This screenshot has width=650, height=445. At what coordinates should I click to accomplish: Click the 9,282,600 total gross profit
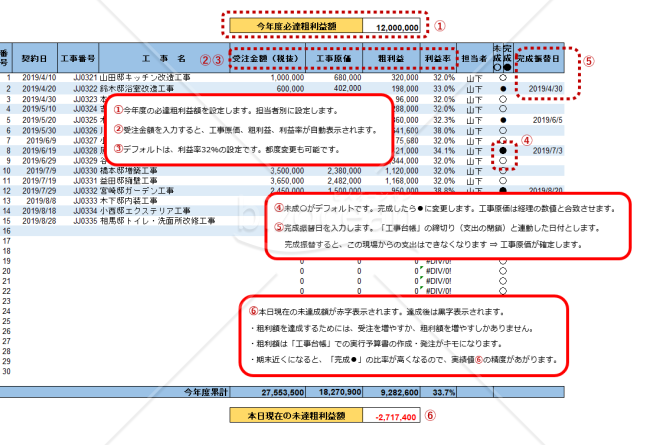(391, 392)
